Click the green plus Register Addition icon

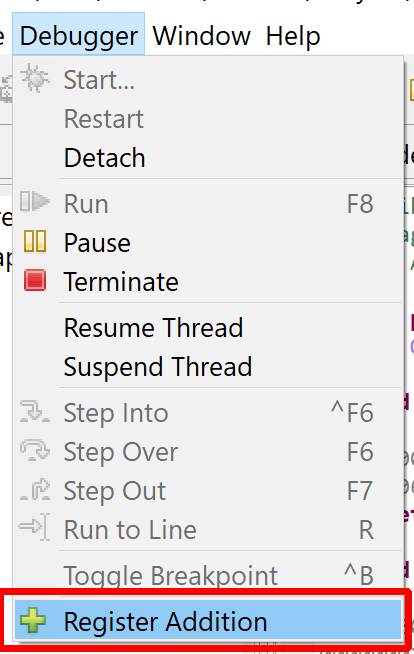33,620
